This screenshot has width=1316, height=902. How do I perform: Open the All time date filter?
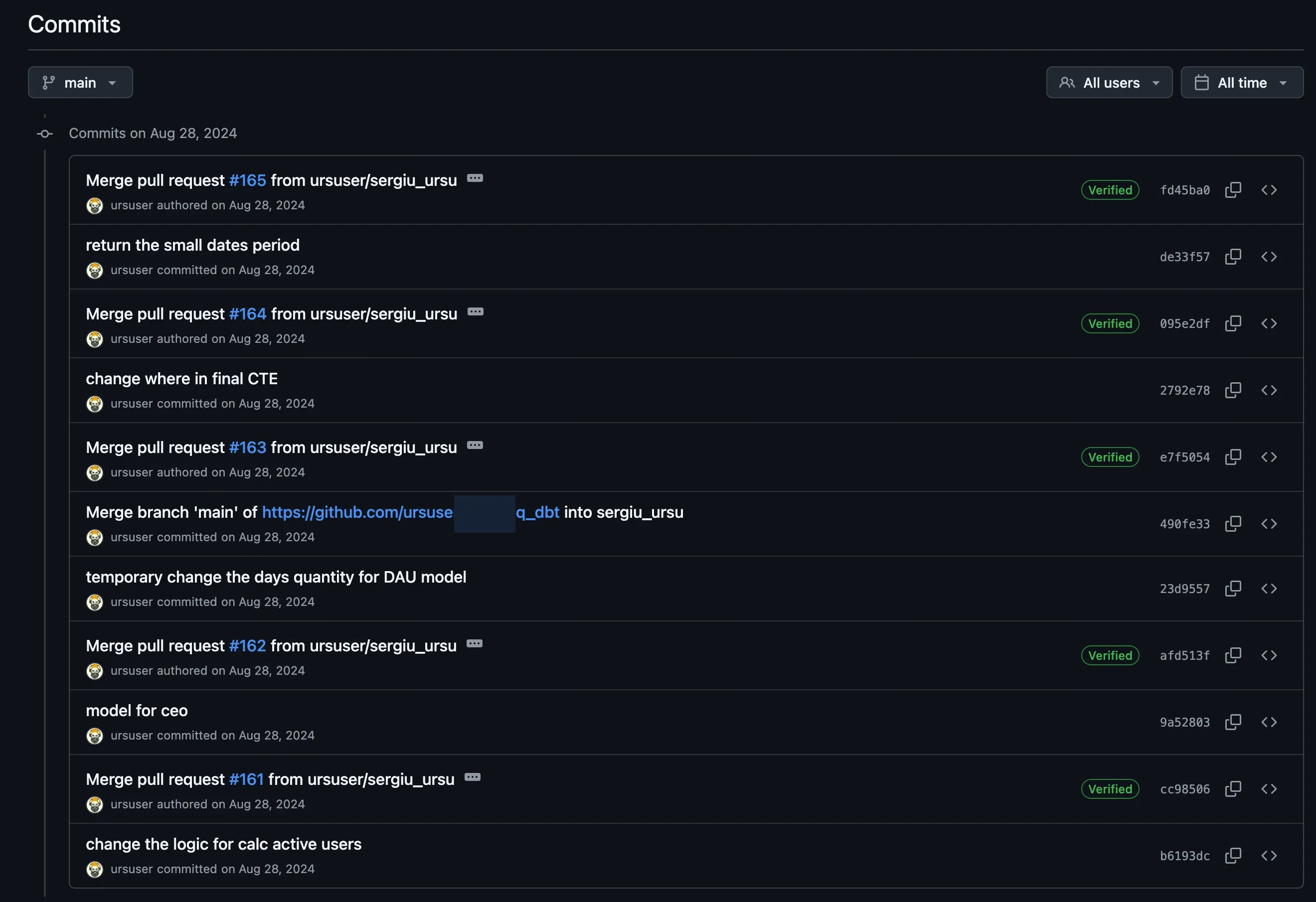click(x=1242, y=83)
